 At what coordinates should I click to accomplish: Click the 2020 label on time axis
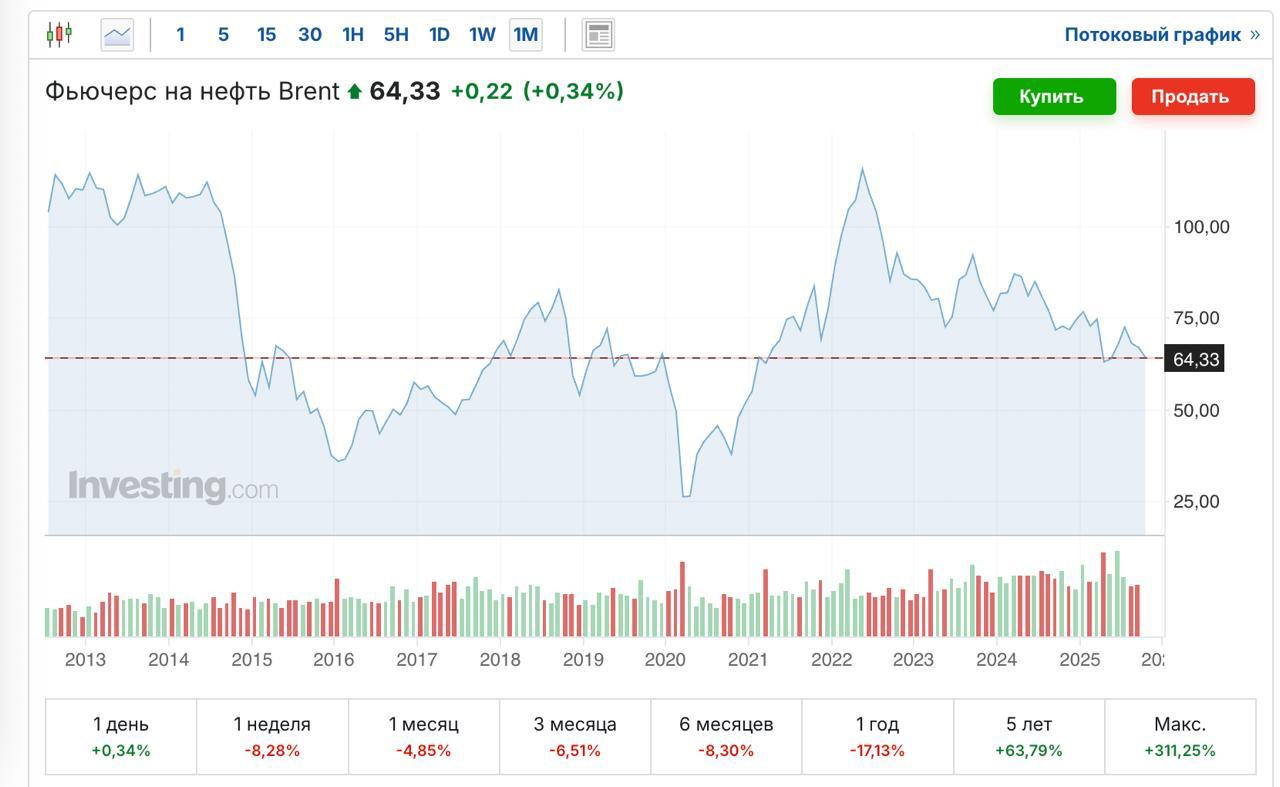click(x=665, y=659)
